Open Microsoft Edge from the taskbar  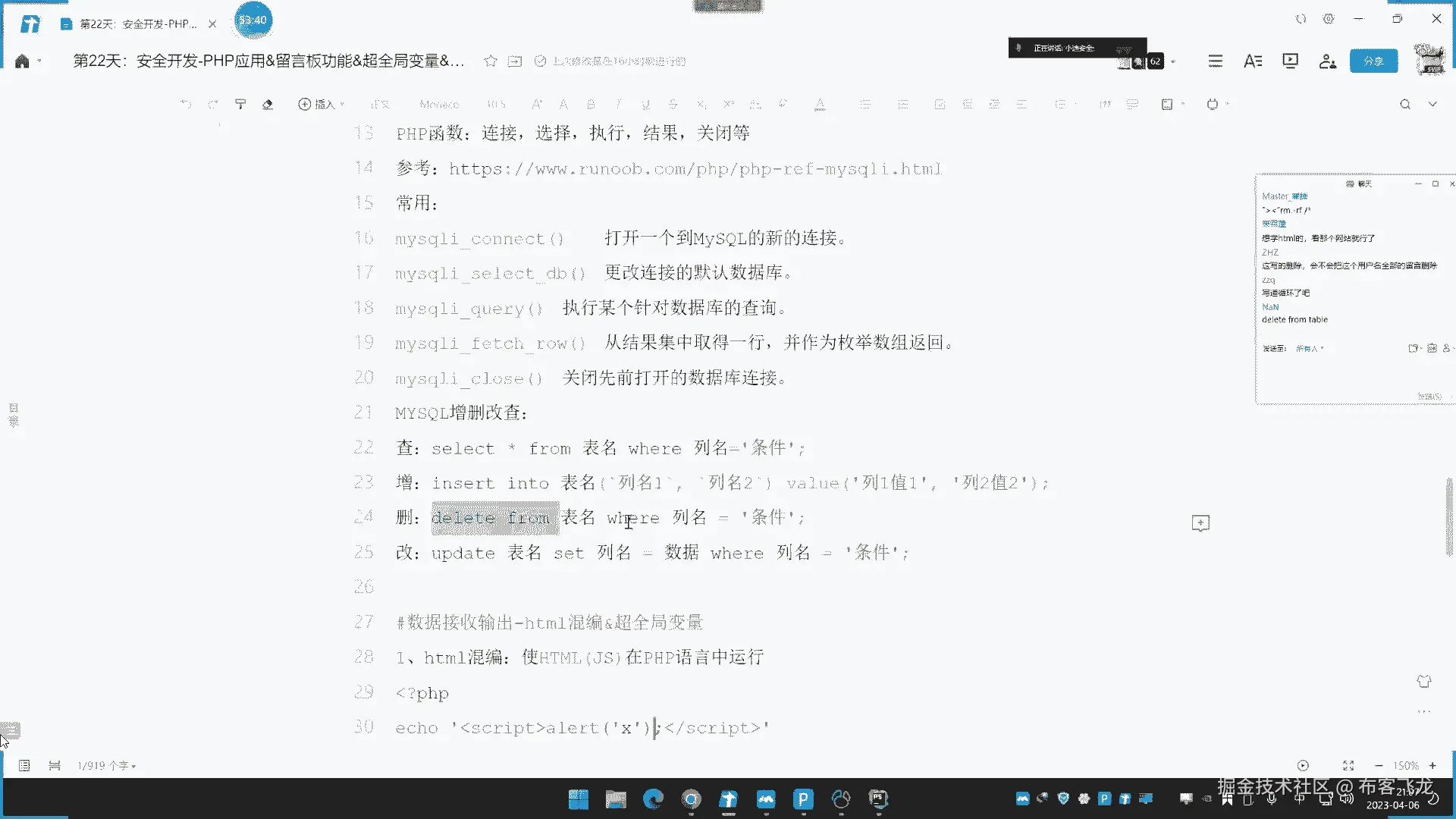(653, 799)
